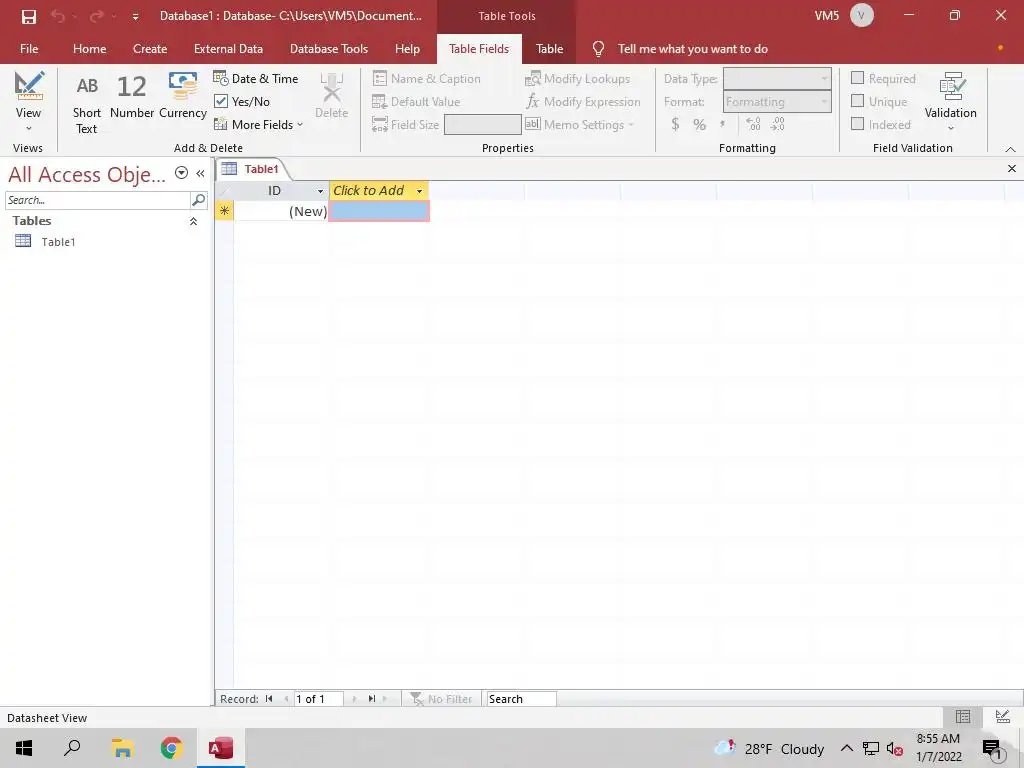Screen dimensions: 1024x768
Task: Select Table1 in navigation pane
Action: pos(58,242)
